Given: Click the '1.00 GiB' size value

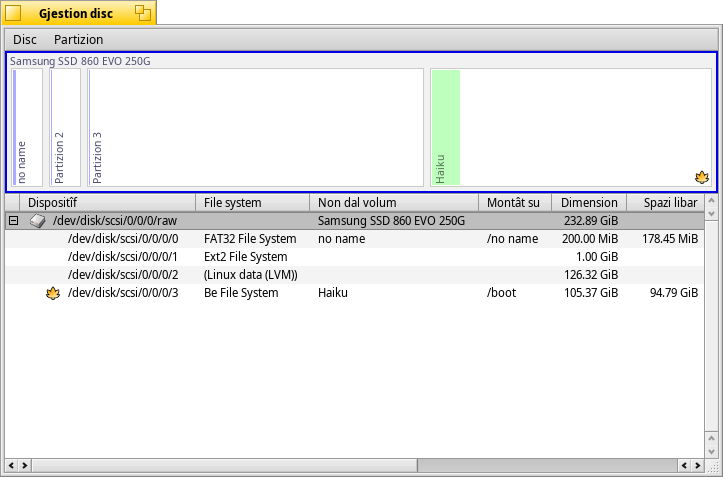Looking at the screenshot, I should (x=597, y=257).
